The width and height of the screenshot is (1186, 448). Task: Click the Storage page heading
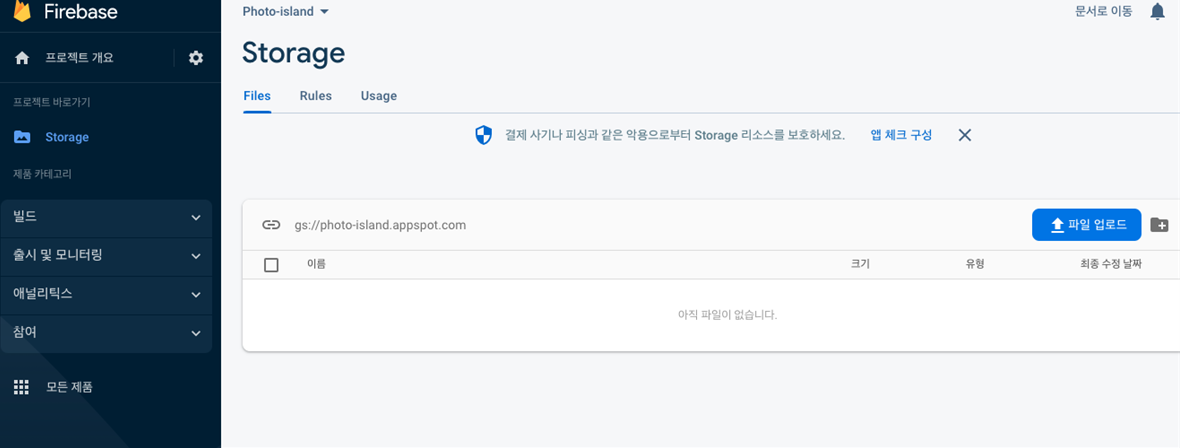point(293,53)
